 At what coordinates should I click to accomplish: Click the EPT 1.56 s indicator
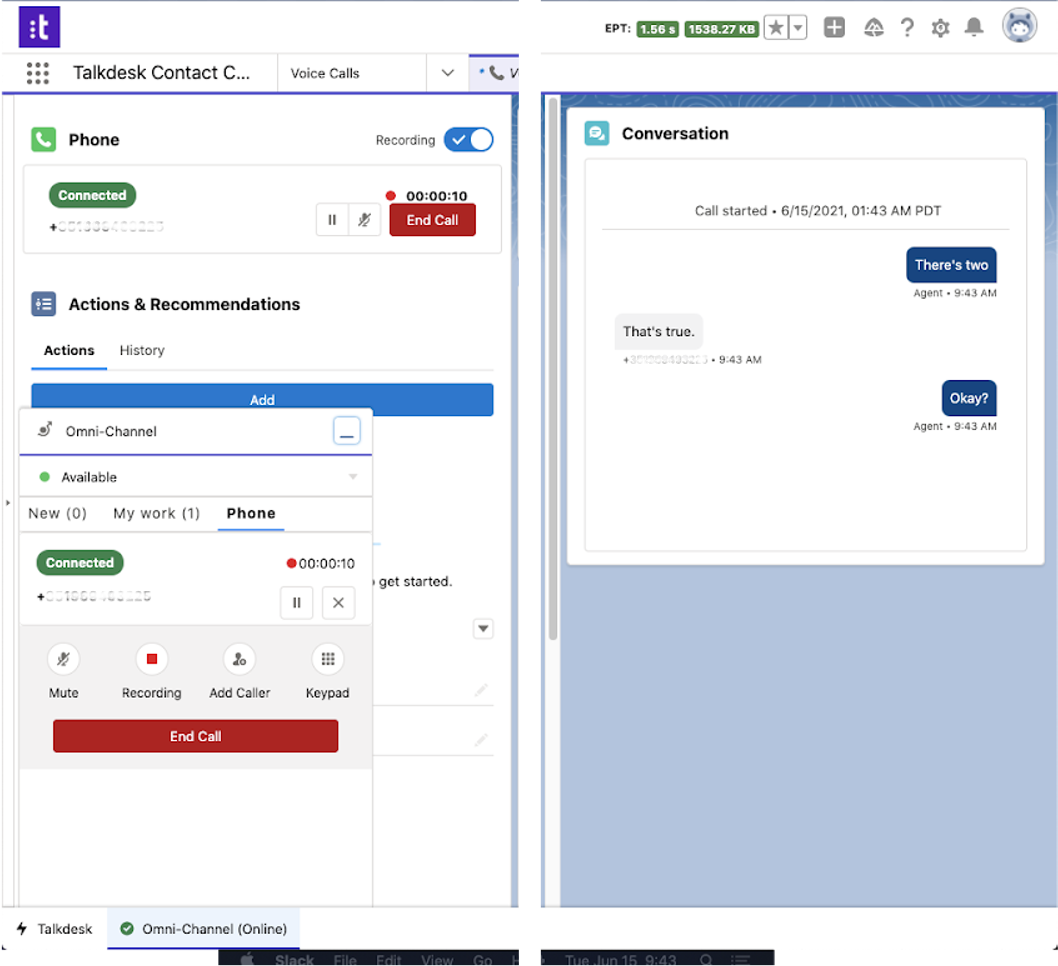point(657,29)
